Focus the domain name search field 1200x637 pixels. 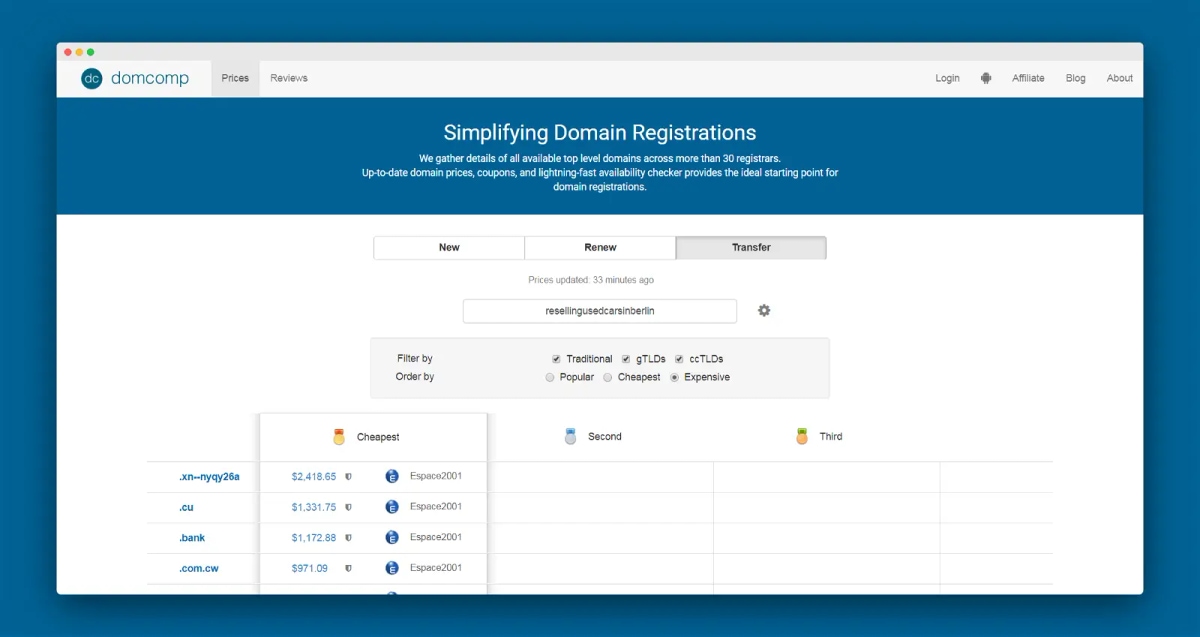point(600,311)
